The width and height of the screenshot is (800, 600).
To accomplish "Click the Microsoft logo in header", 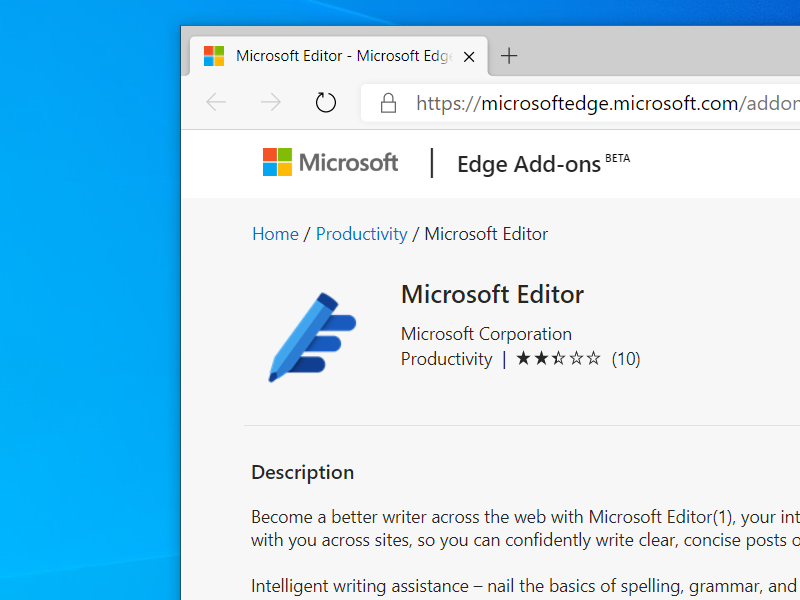I will pyautogui.click(x=330, y=163).
